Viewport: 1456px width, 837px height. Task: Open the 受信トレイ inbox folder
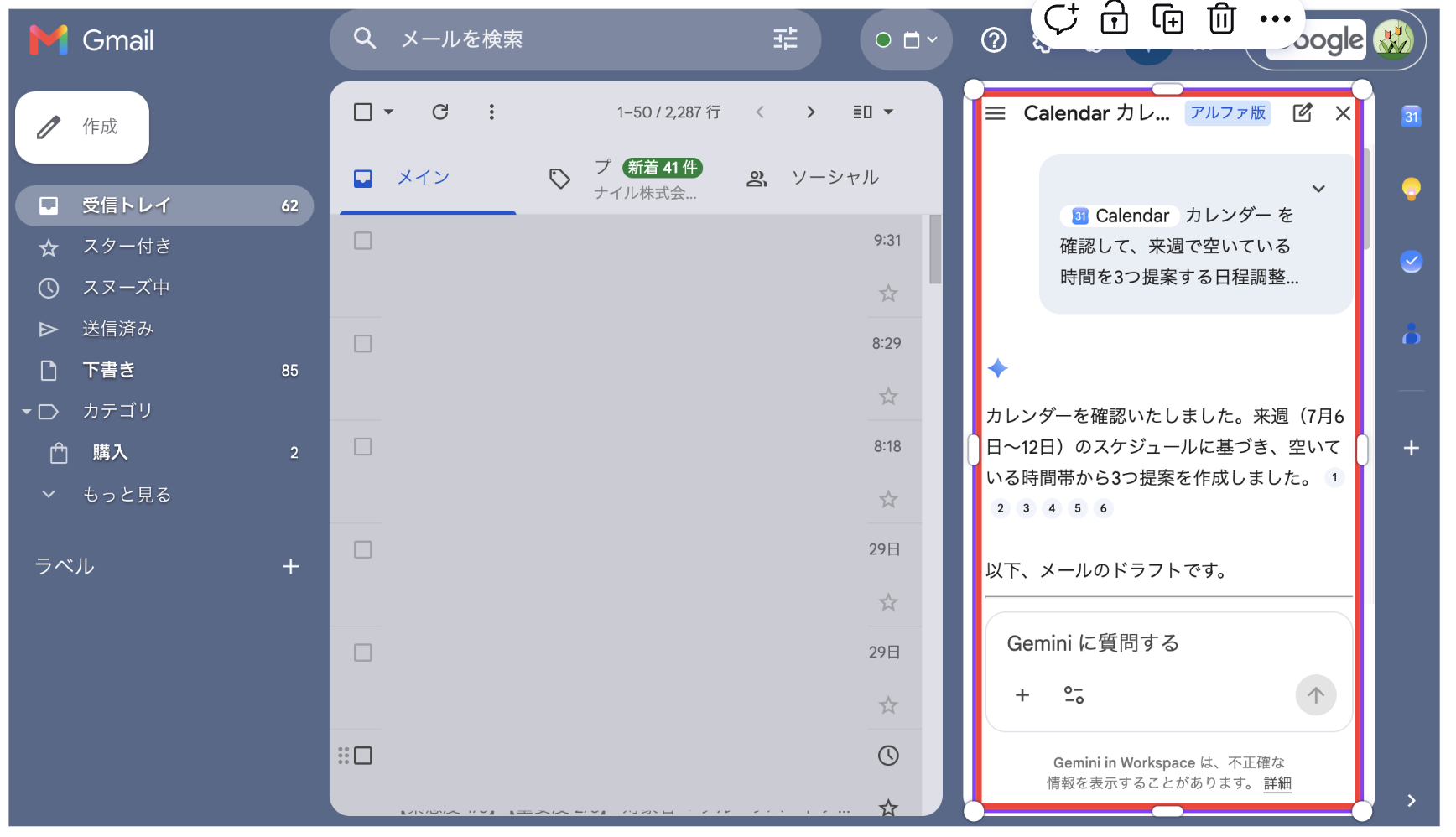point(164,205)
